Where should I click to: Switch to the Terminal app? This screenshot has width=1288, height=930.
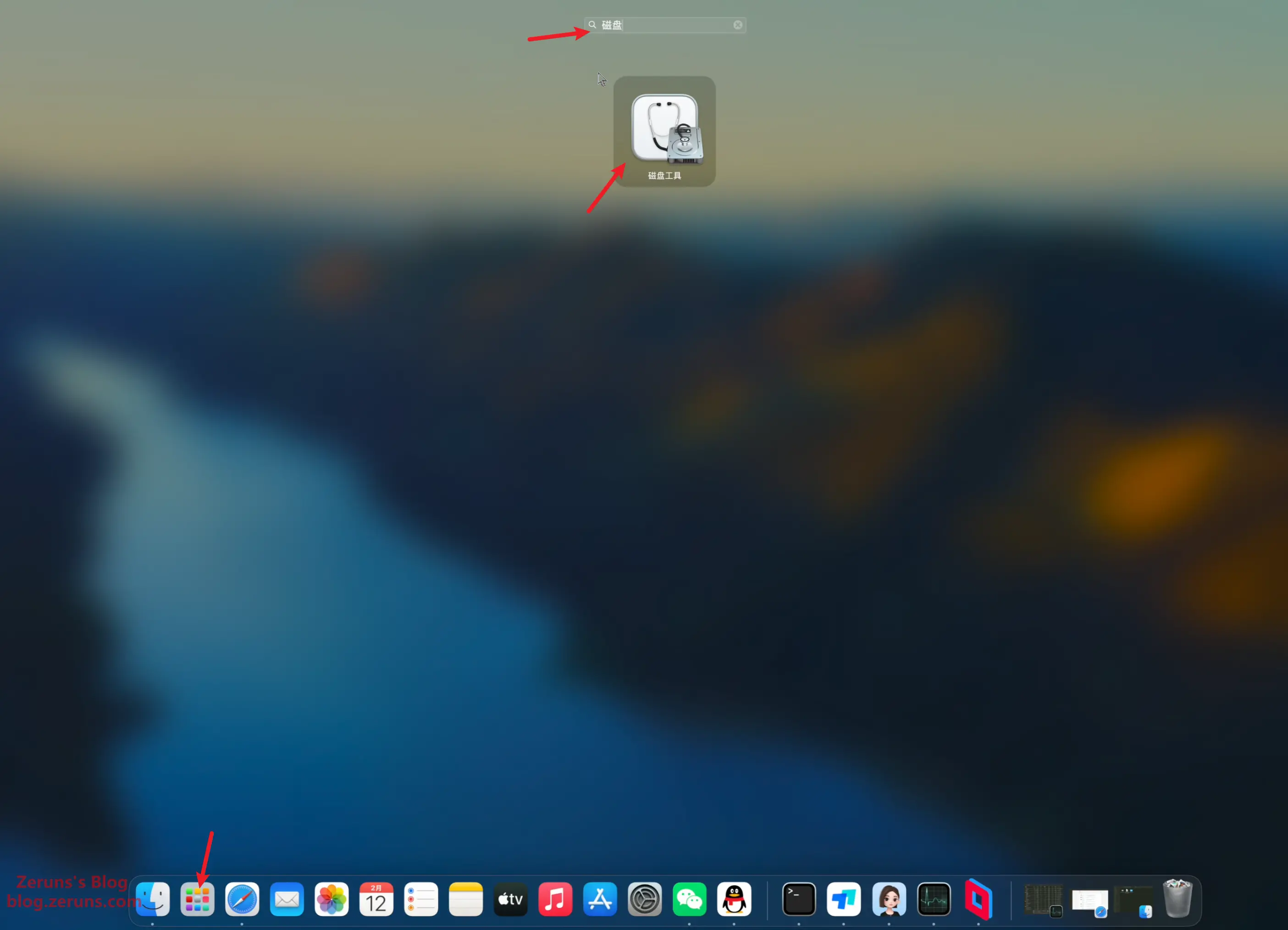coord(799,899)
